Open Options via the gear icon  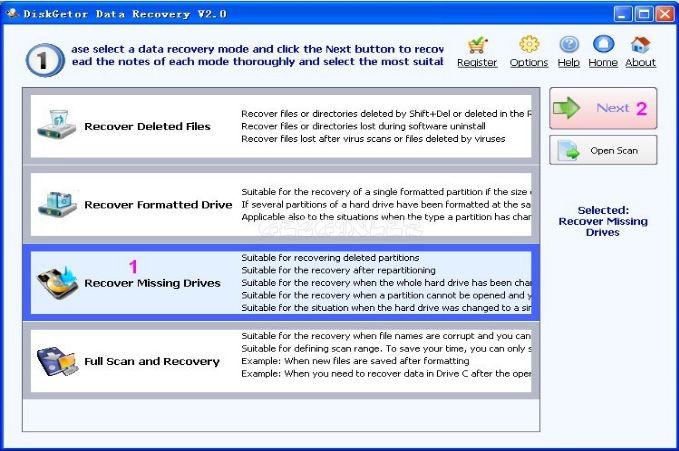pos(529,45)
